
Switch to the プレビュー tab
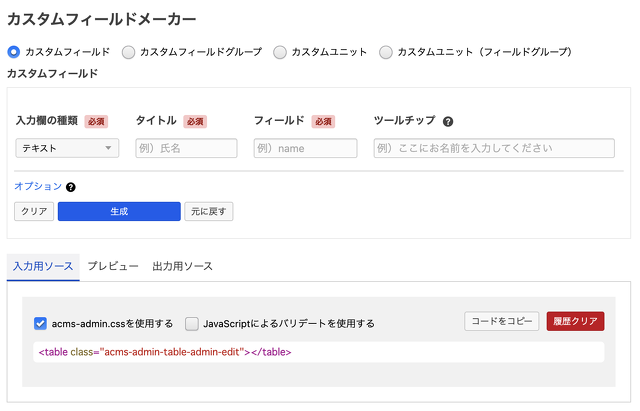click(x=112, y=266)
